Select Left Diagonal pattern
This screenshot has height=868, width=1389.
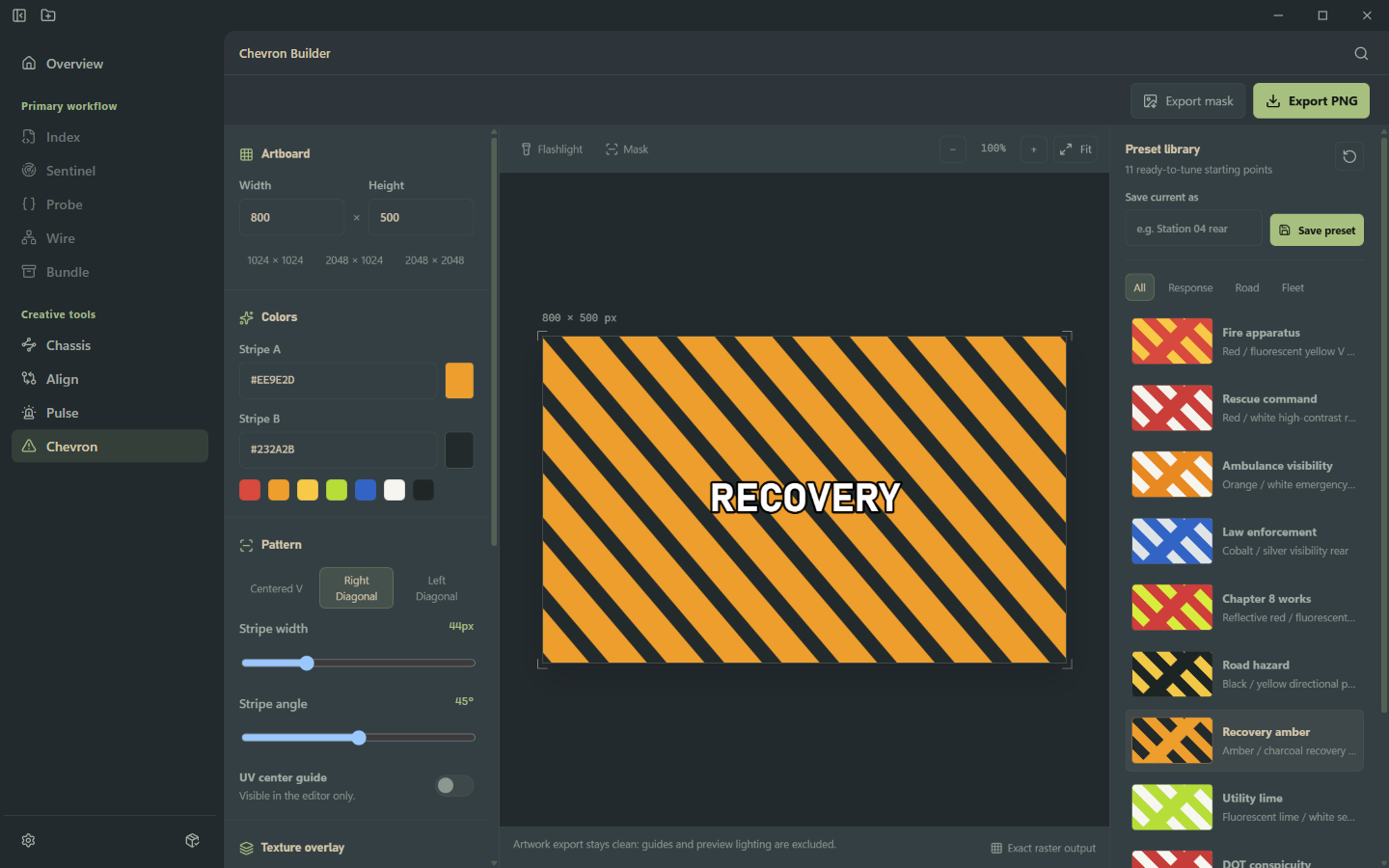coord(436,588)
